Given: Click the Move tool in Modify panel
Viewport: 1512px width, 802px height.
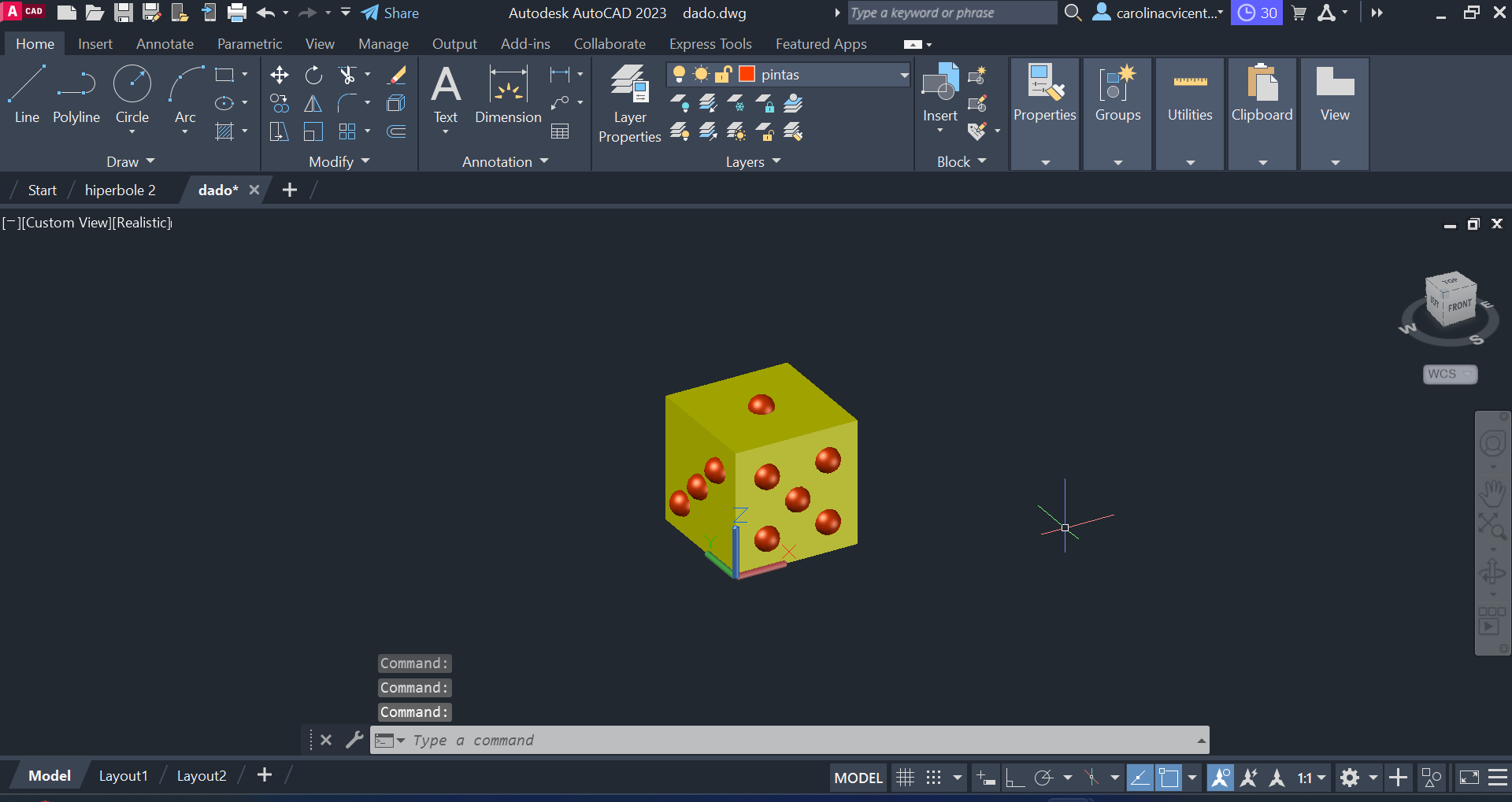Looking at the screenshot, I should point(279,76).
